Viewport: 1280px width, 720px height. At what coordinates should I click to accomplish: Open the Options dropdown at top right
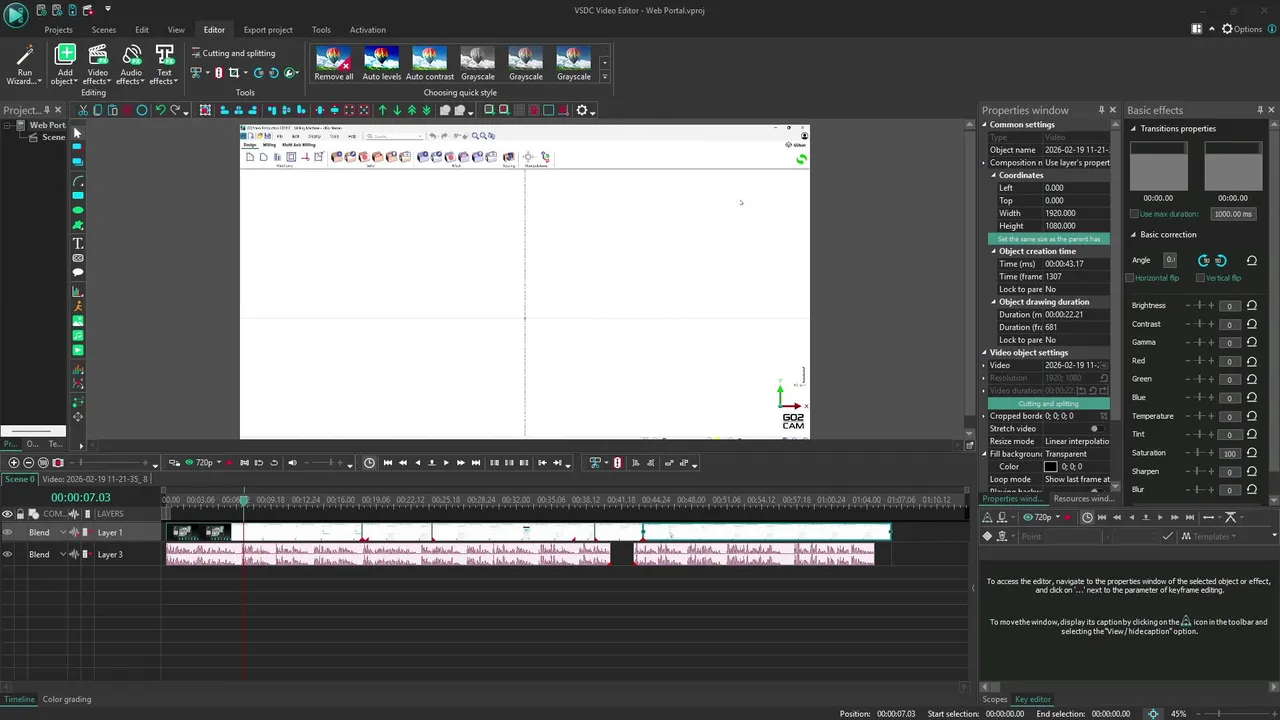[x=1244, y=29]
